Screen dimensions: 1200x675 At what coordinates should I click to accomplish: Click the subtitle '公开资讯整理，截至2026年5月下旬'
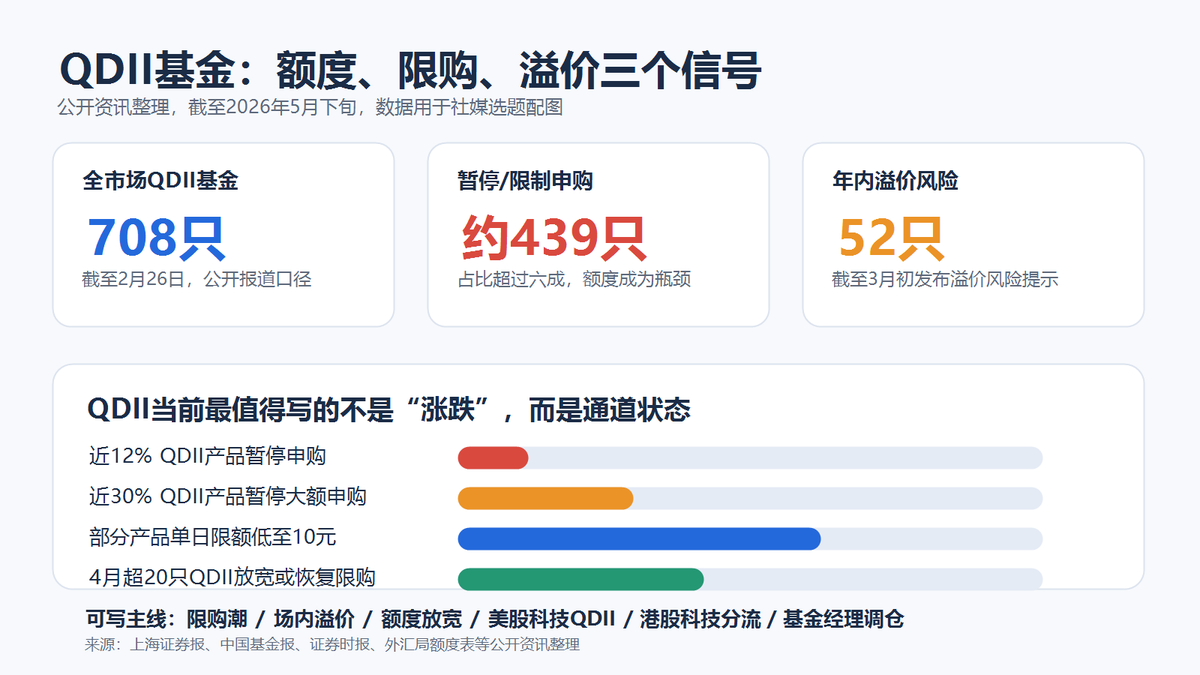pos(211,107)
